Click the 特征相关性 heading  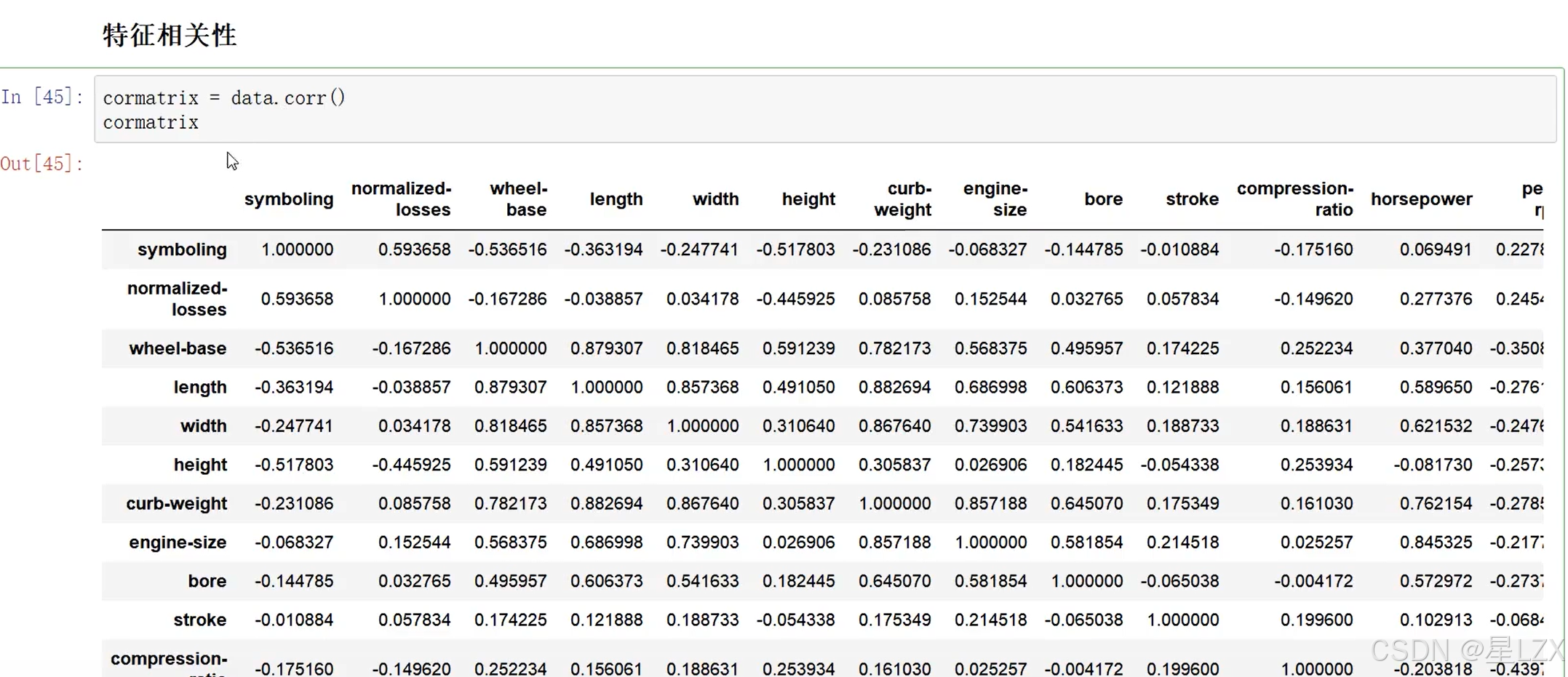click(x=170, y=35)
